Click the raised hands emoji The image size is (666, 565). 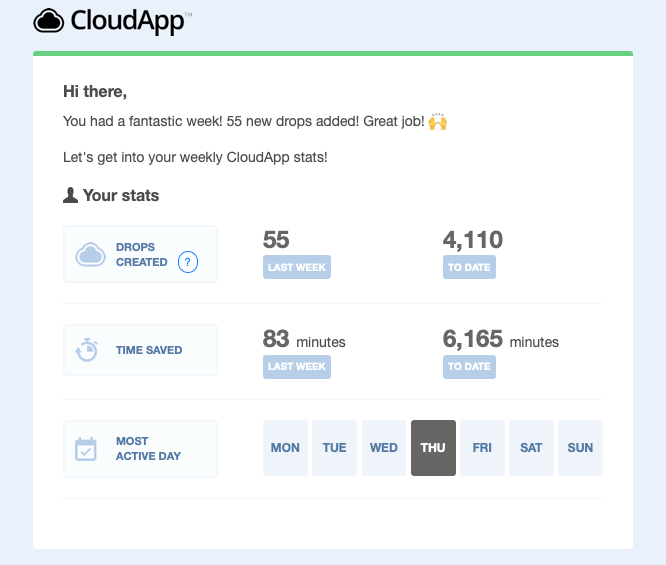[438, 121]
